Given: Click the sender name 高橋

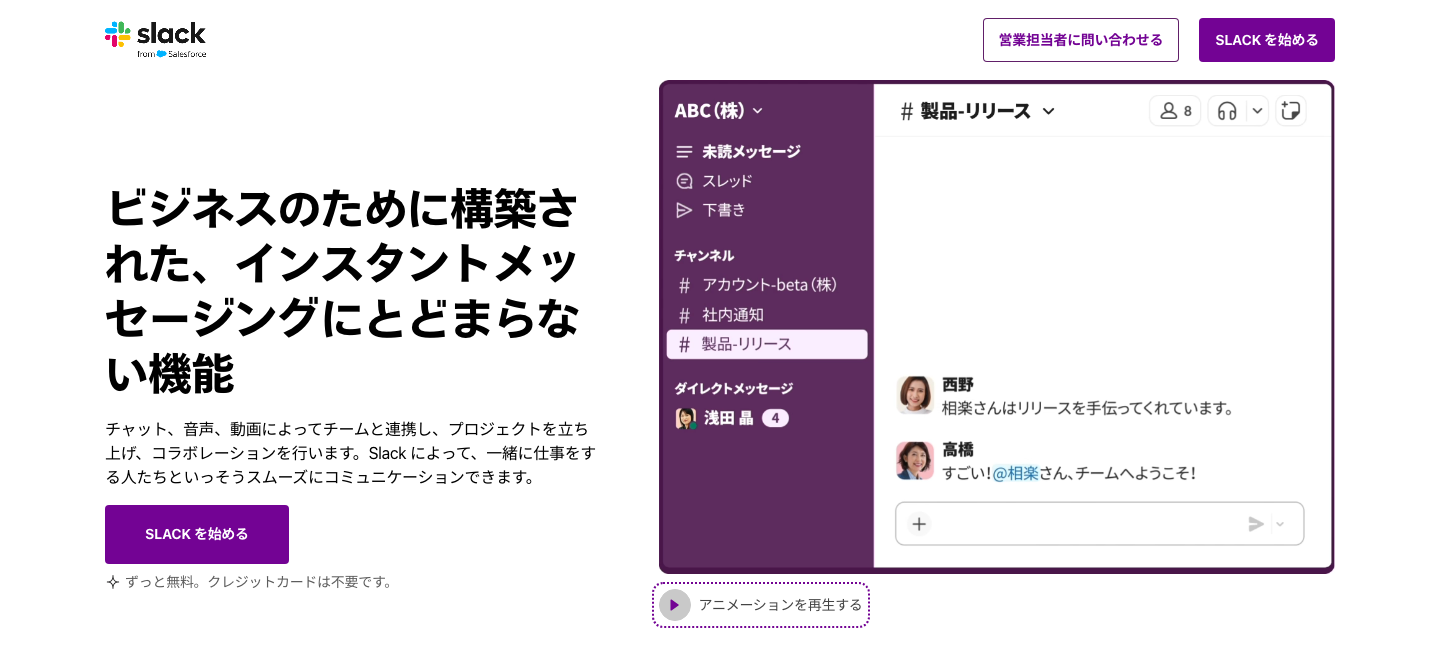Looking at the screenshot, I should tap(958, 450).
